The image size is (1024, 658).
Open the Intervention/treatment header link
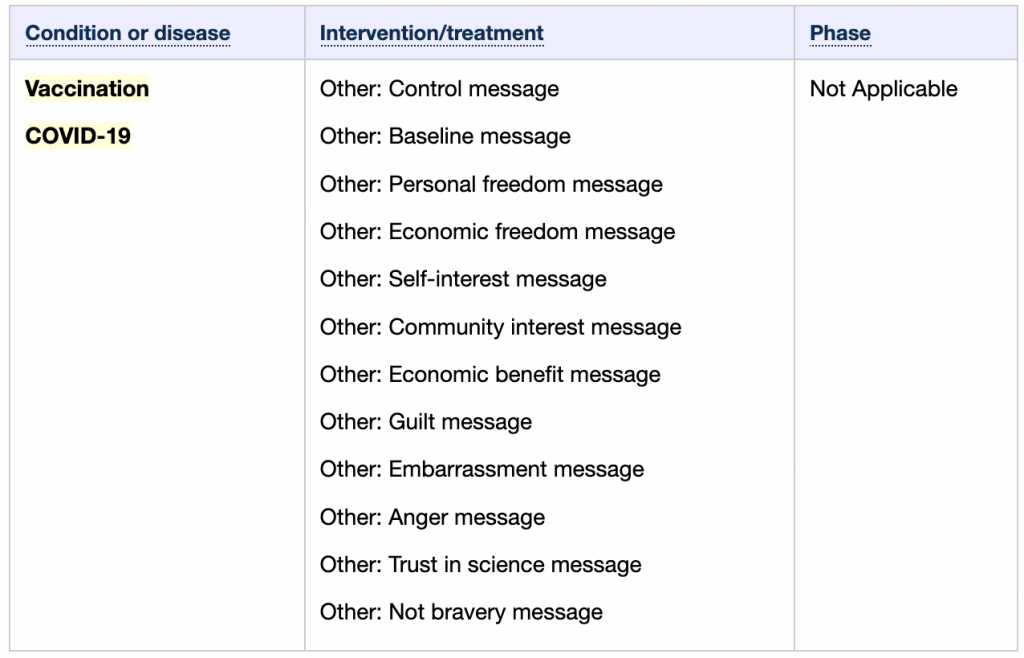pos(432,33)
